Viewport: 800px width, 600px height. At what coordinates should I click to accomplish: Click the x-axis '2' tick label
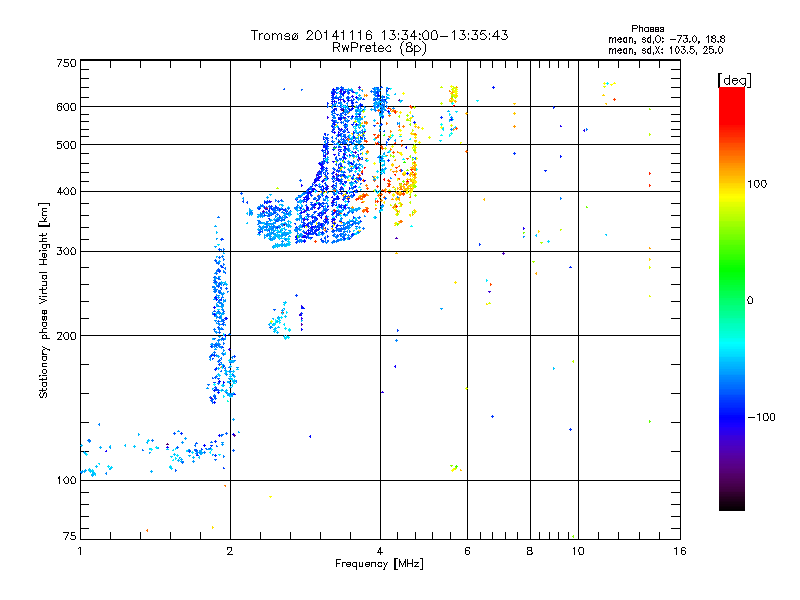point(230,551)
